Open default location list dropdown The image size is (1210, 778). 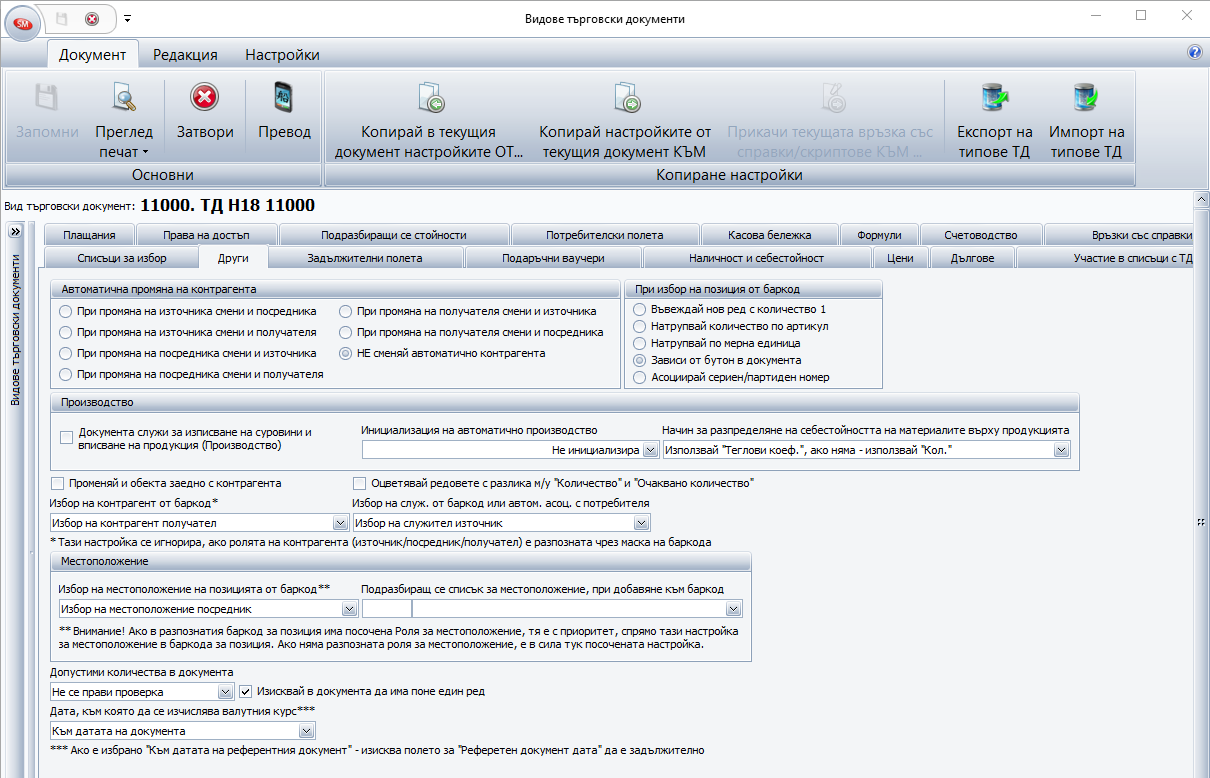(734, 609)
